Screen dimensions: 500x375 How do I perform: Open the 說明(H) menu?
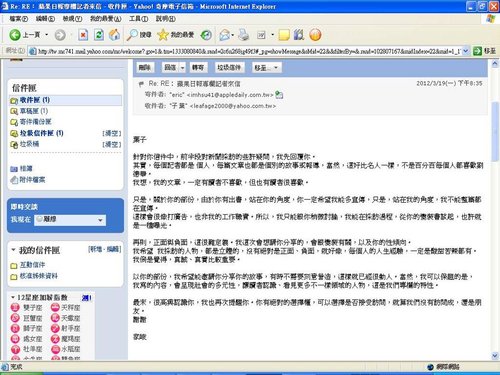(x=165, y=19)
